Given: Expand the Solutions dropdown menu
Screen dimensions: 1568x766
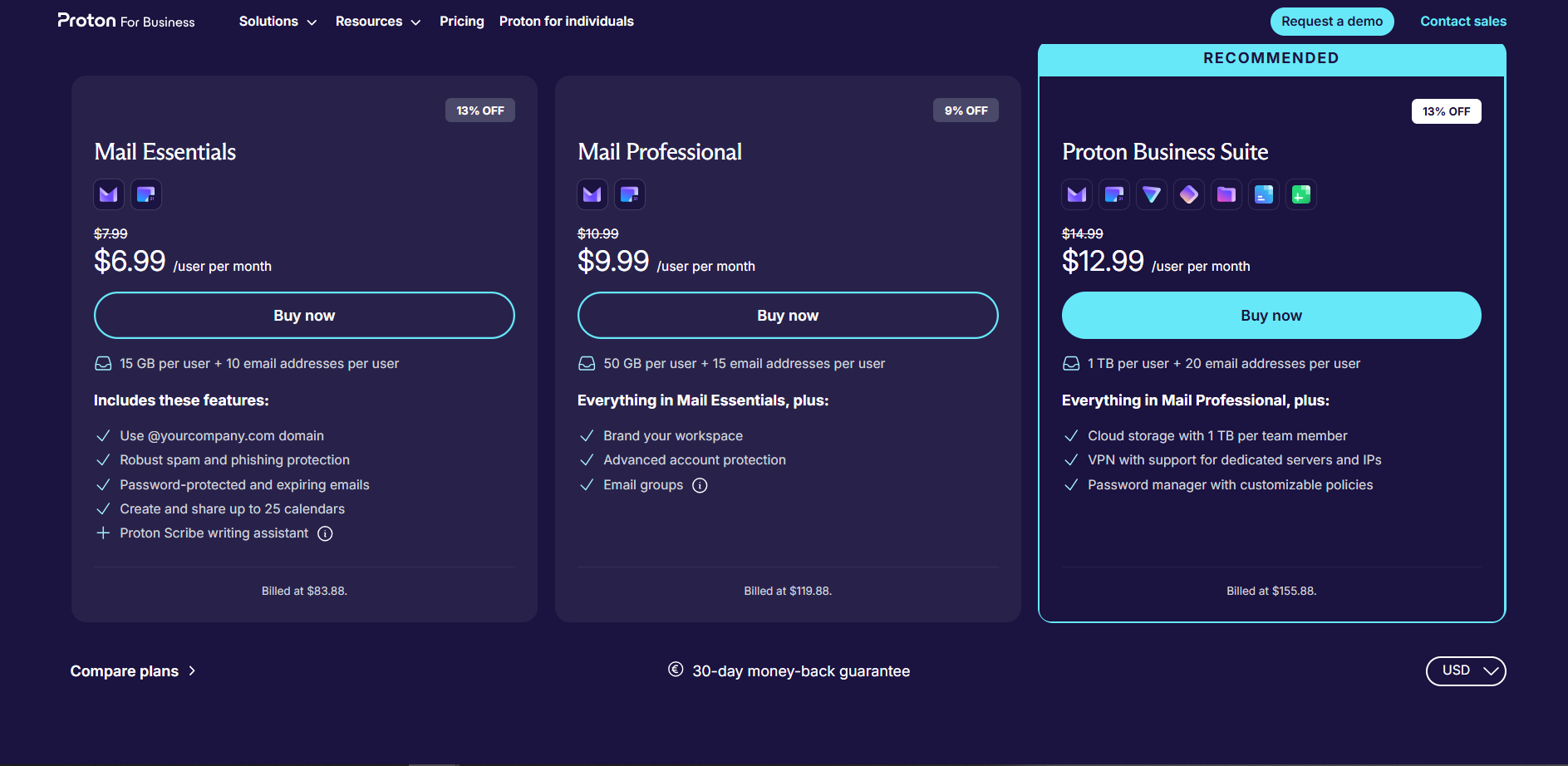Looking at the screenshot, I should click(x=278, y=22).
